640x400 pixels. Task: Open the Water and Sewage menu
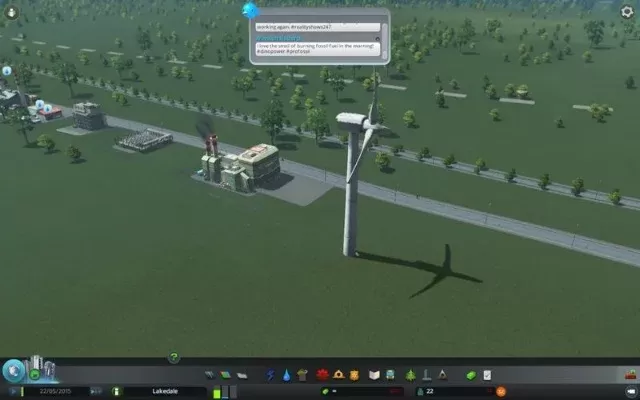[x=287, y=375]
